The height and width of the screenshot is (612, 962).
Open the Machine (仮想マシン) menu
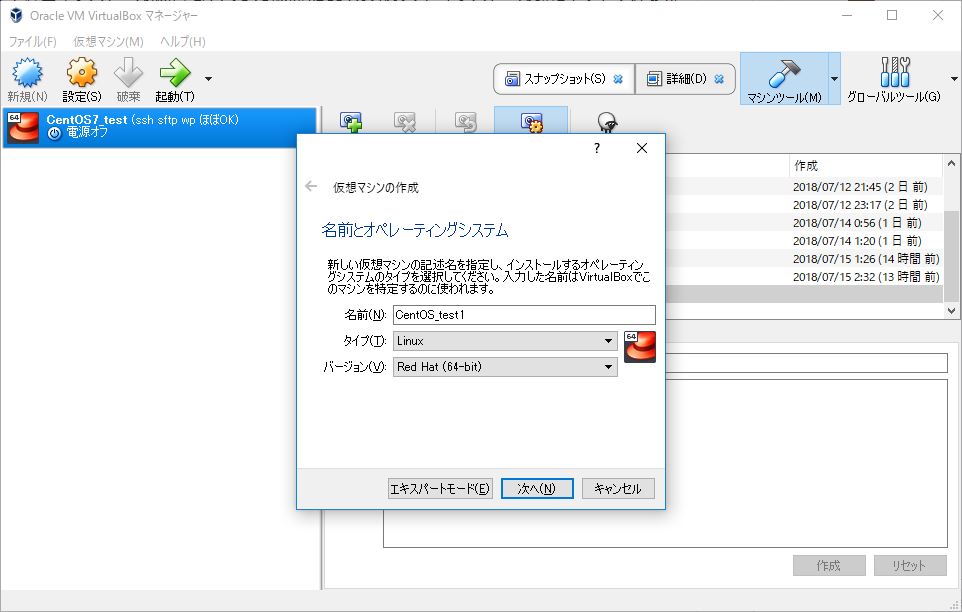tap(108, 41)
